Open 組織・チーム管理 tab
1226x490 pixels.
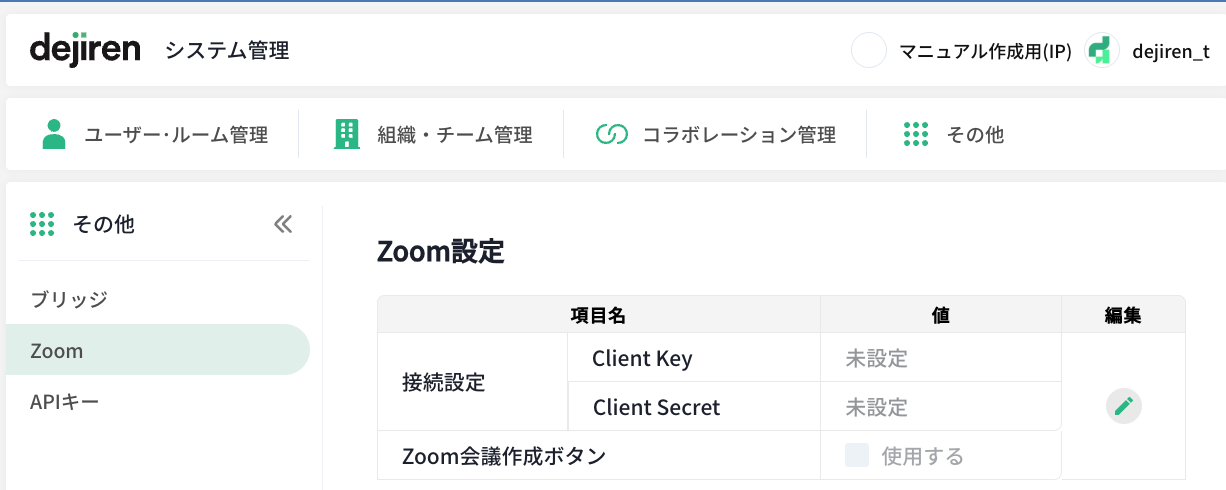pyautogui.click(x=454, y=134)
